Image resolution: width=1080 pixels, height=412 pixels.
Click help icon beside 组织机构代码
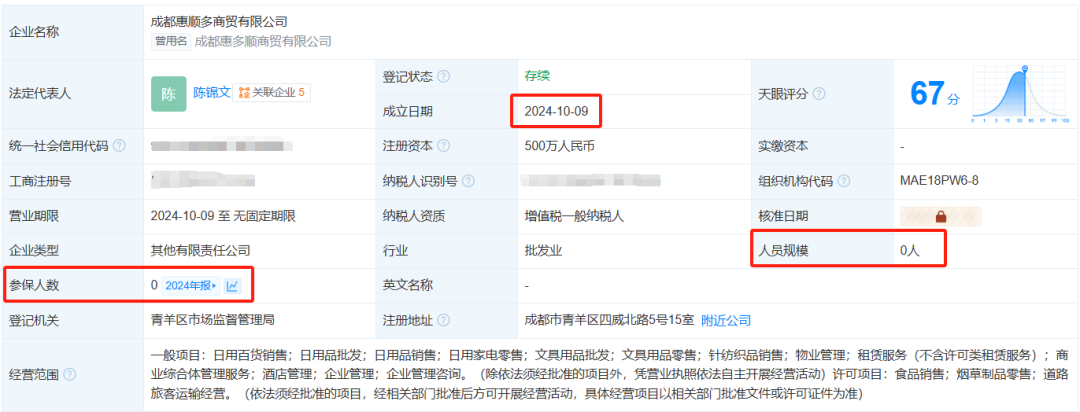tap(844, 181)
